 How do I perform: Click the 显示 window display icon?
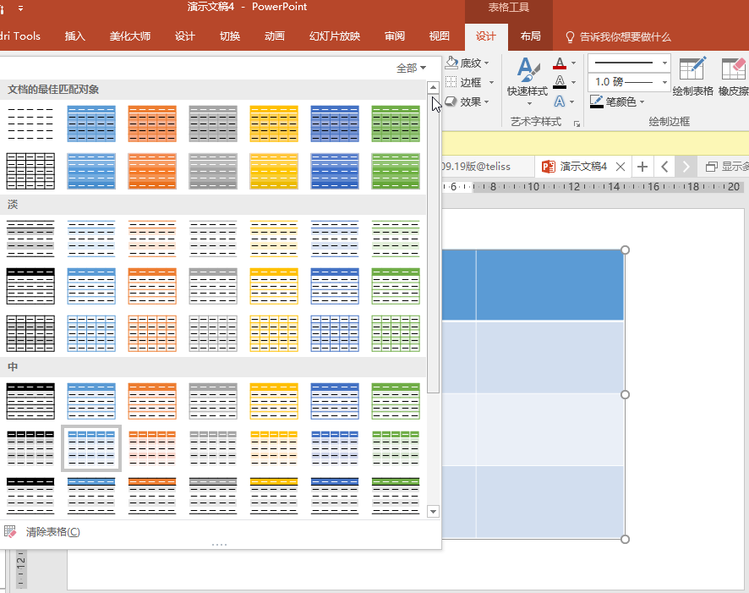point(712,166)
